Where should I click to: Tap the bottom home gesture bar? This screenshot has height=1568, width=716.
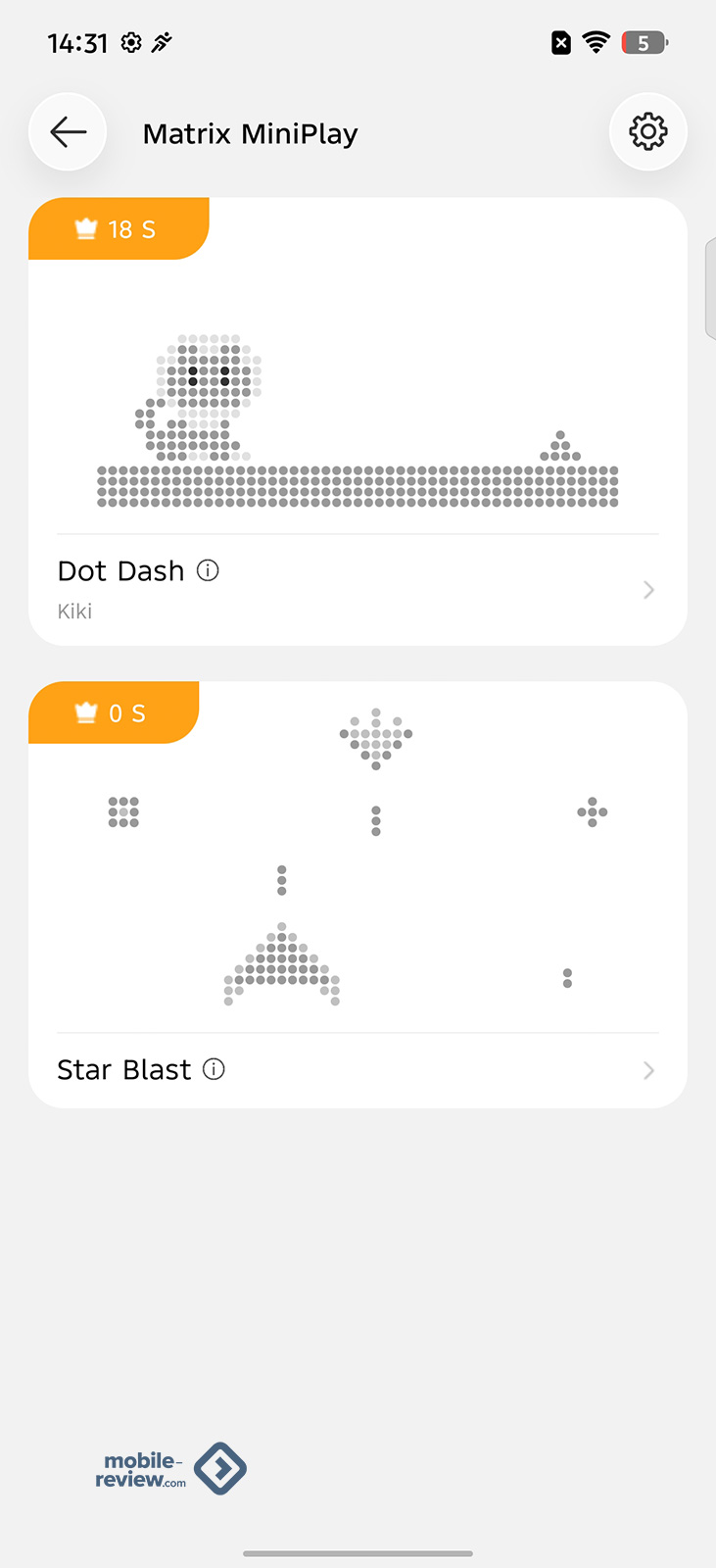[x=358, y=1553]
